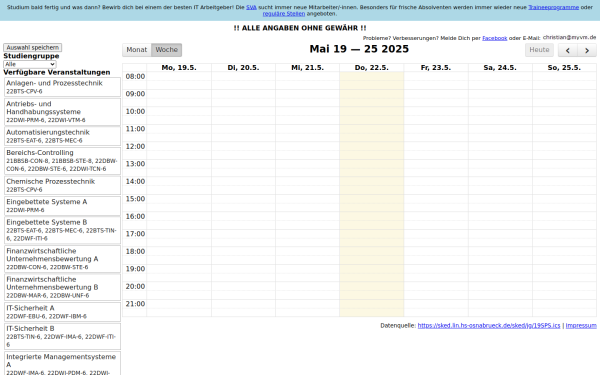Screen dimensions: 600x375
Task: Click the Fr, 23.5. column header
Action: (436, 68)
